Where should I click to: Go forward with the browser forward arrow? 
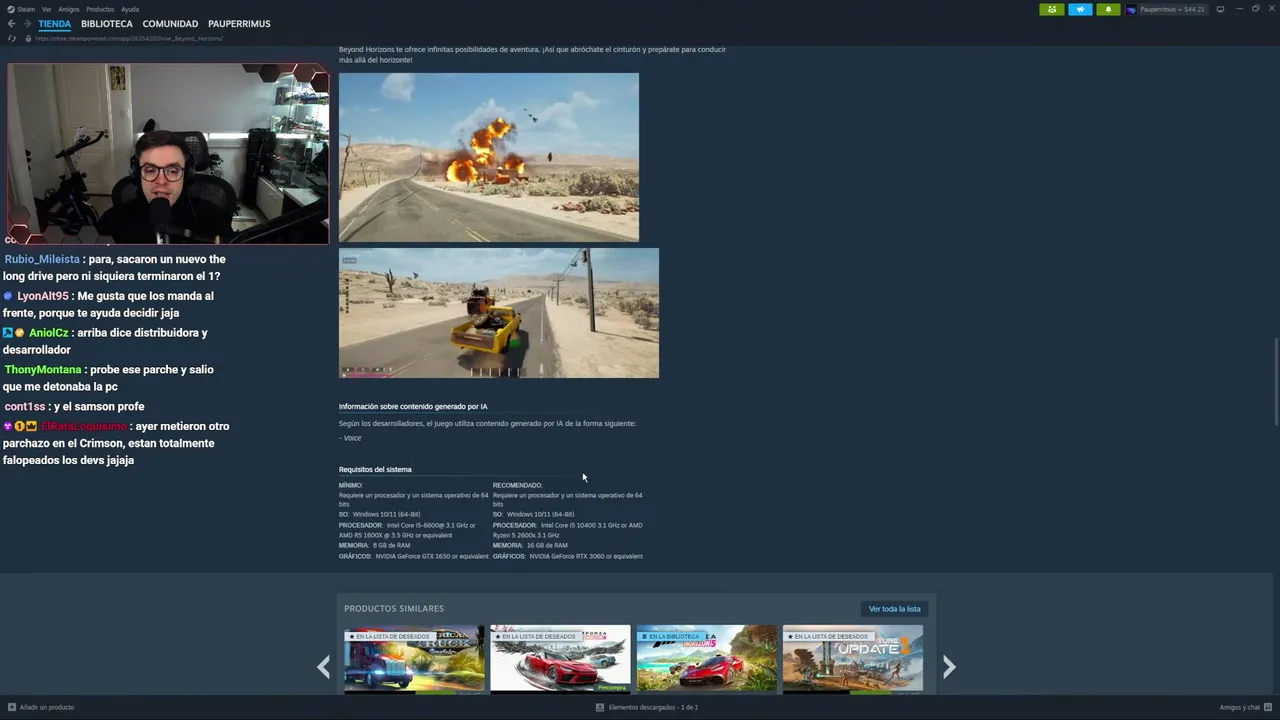[26, 24]
